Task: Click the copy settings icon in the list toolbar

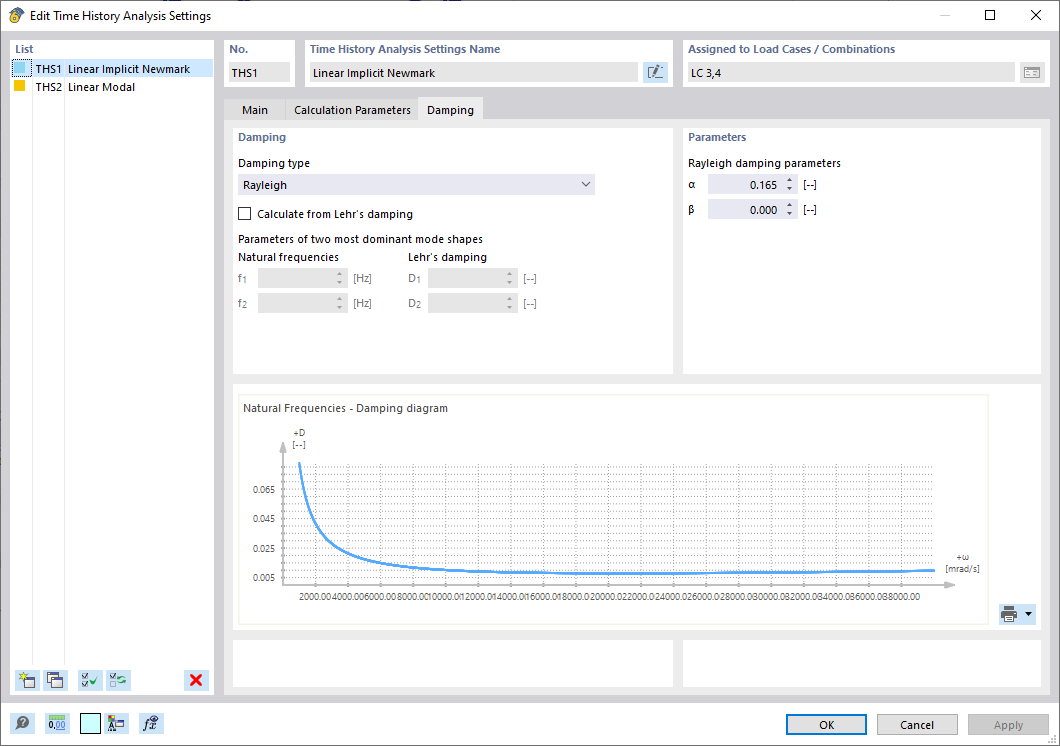Action: pos(55,680)
